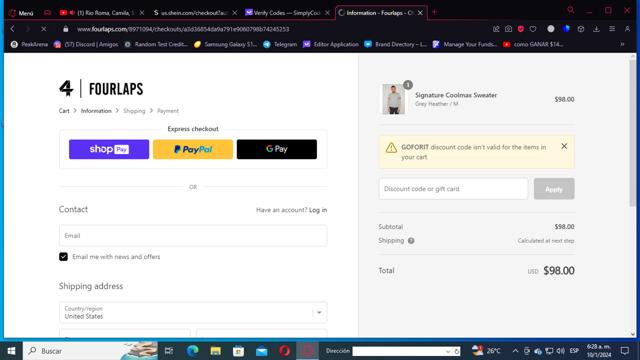640x360 pixels.
Task: Open the Signature Coolmax Sweater thumbnail
Action: tap(393, 99)
